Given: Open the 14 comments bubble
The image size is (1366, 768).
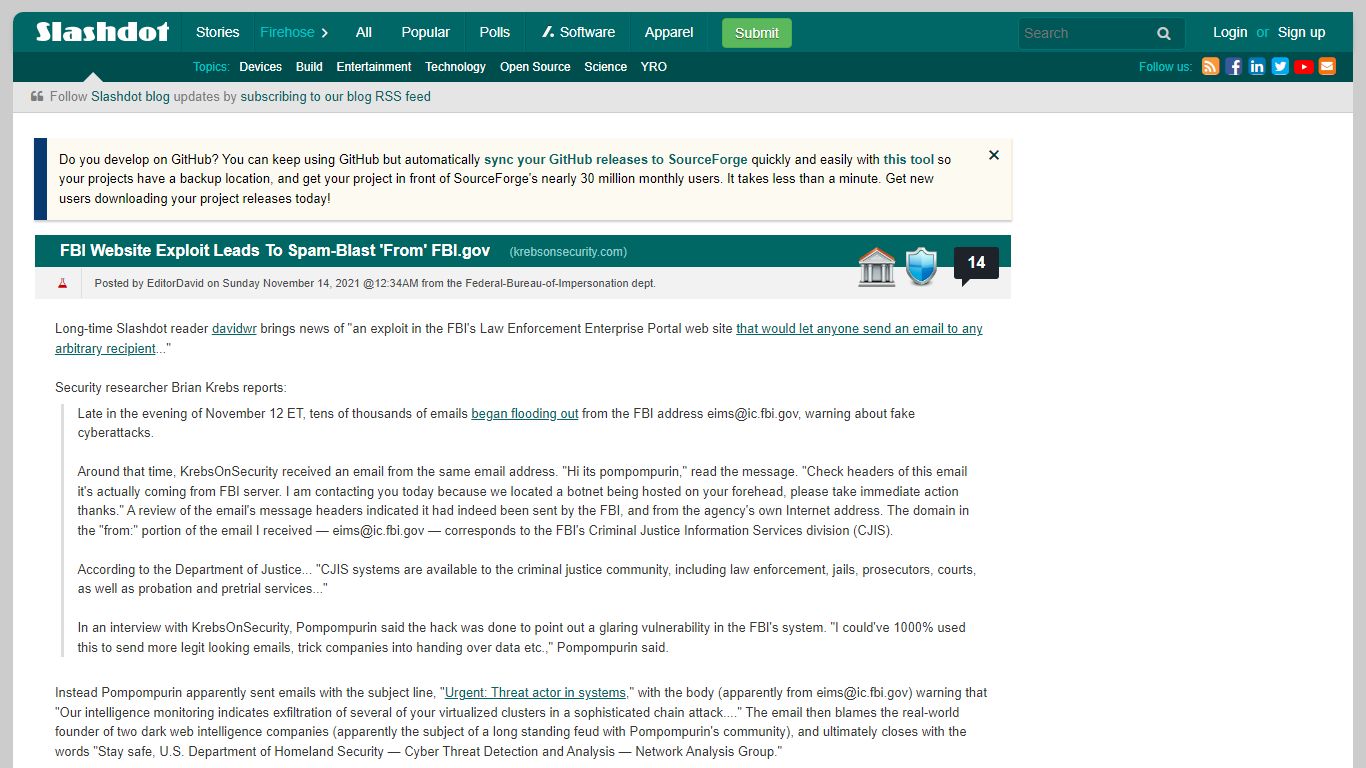Looking at the screenshot, I should point(976,264).
